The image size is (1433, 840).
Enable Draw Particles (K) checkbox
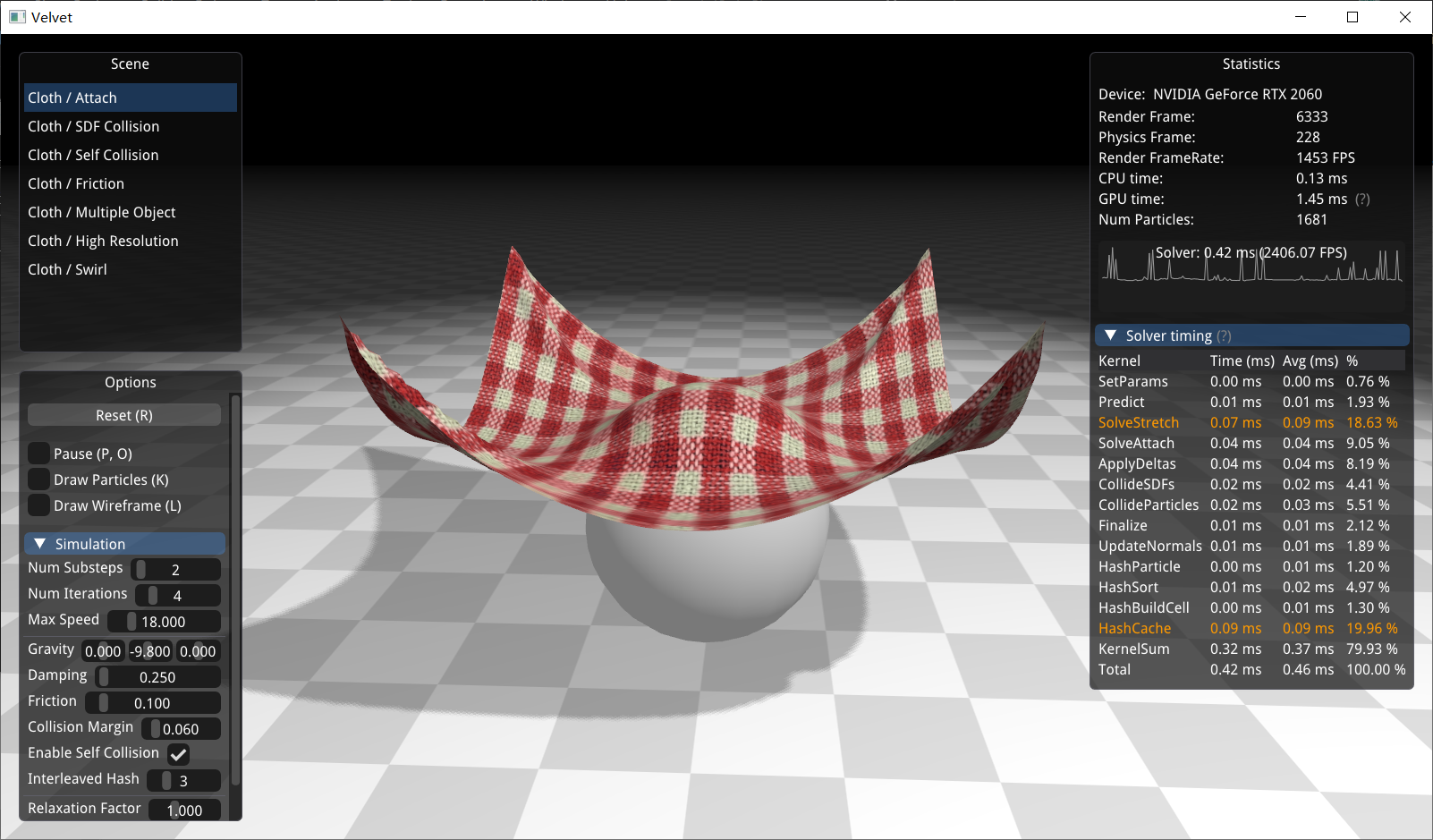click(38, 479)
